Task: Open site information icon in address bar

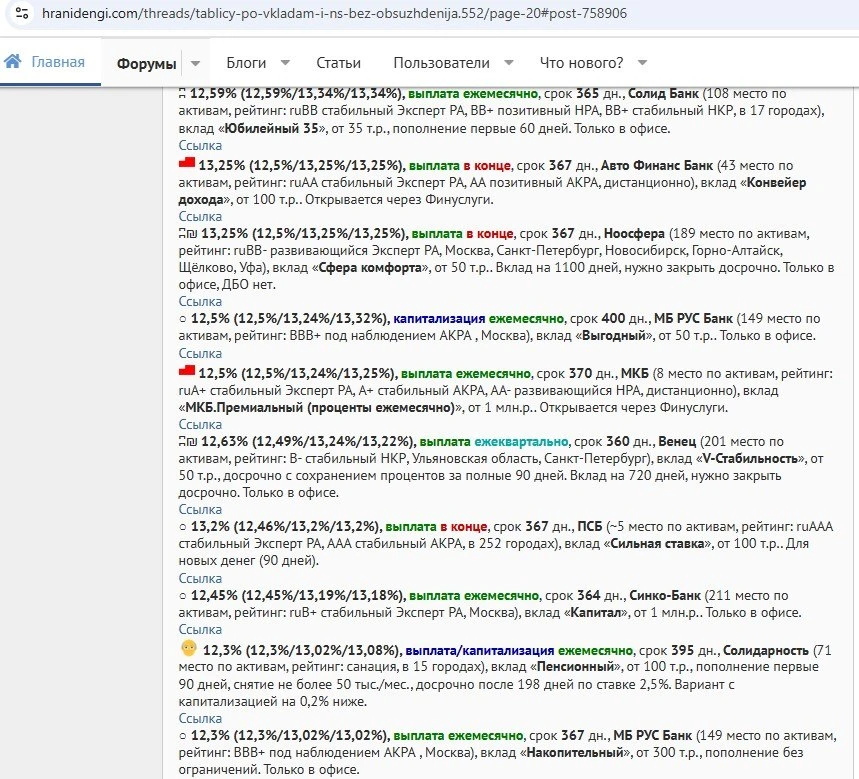Action: [x=22, y=13]
